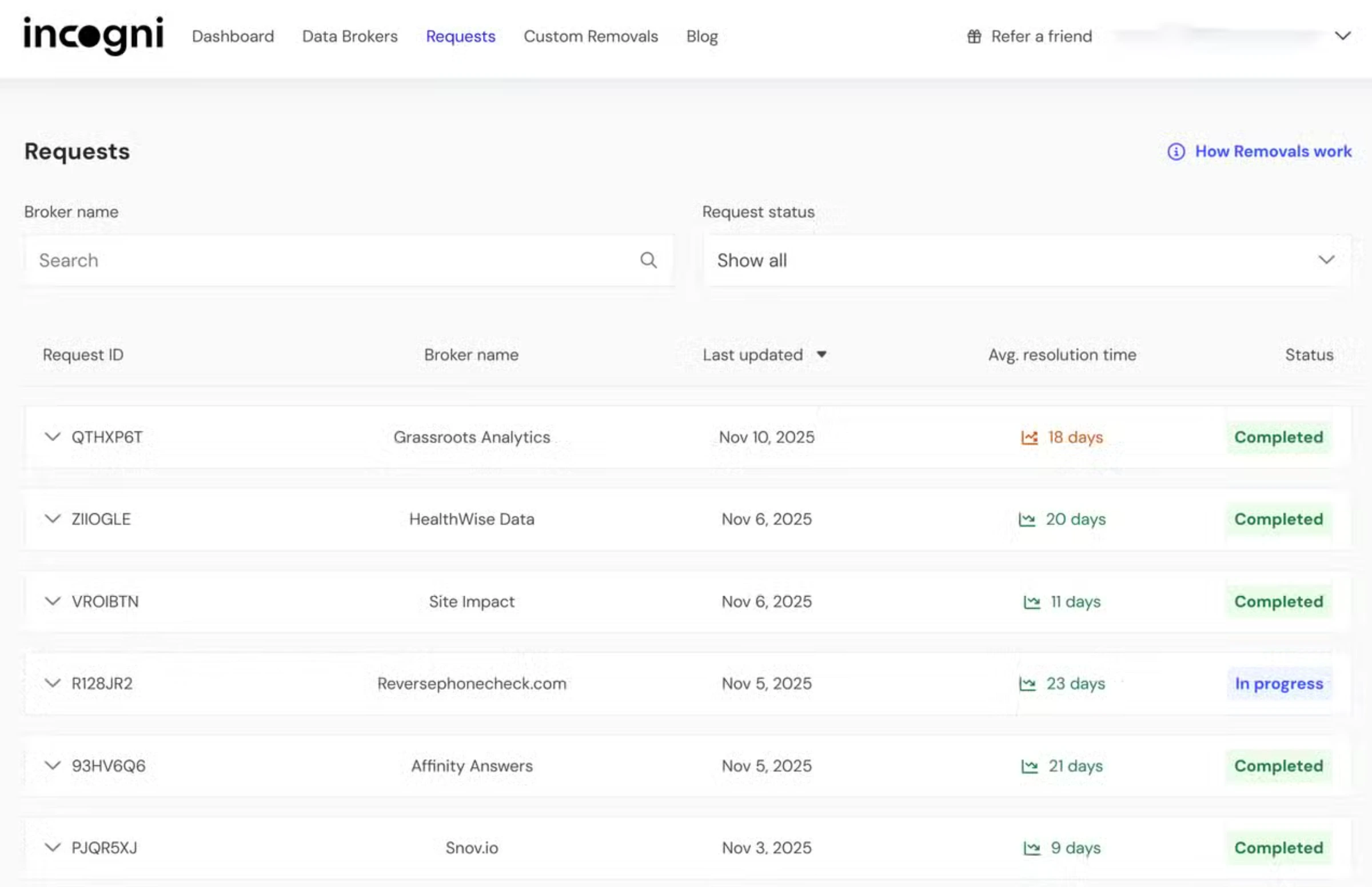
Task: Click the chart icon beside Grassroots Analytics' 18 days
Action: [x=1030, y=437]
